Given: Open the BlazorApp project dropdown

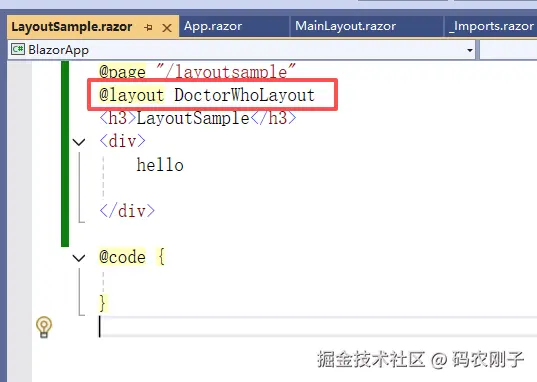Looking at the screenshot, I should pyautogui.click(x=470, y=50).
